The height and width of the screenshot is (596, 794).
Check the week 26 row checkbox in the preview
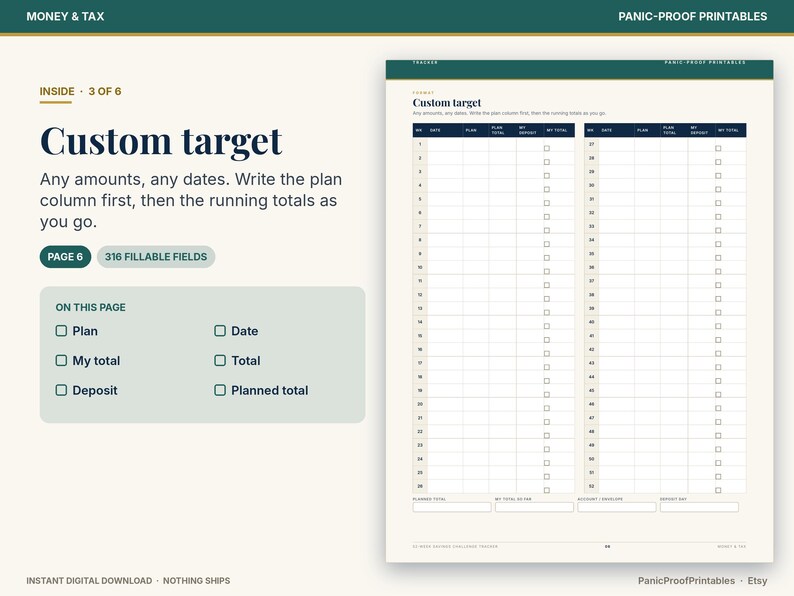click(x=547, y=490)
